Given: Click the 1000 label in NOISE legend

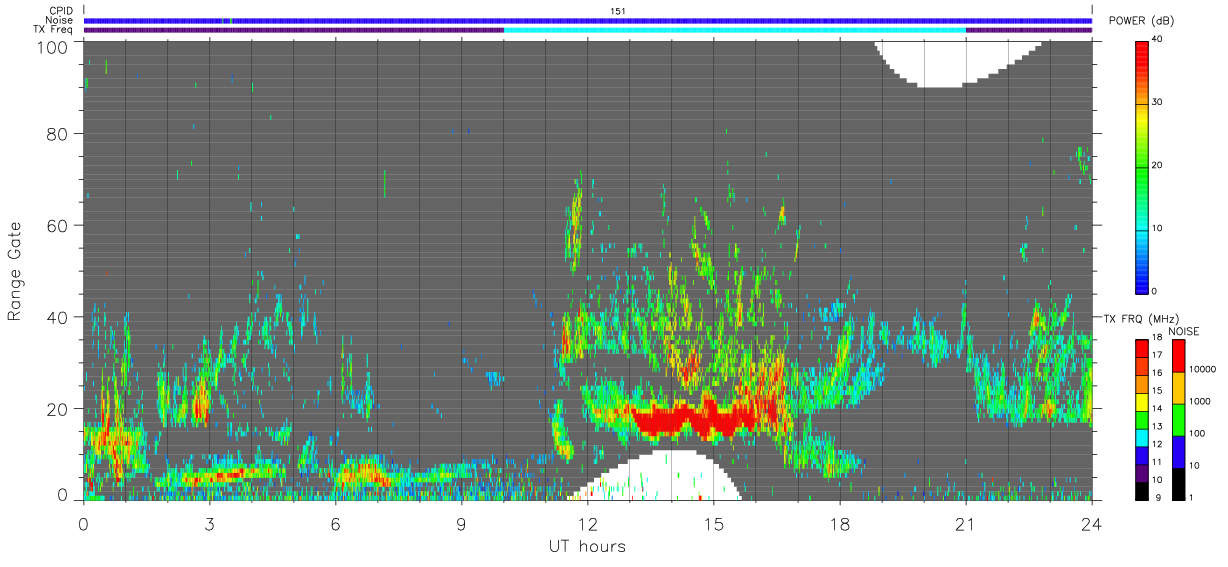Looking at the screenshot, I should (x=1200, y=403).
